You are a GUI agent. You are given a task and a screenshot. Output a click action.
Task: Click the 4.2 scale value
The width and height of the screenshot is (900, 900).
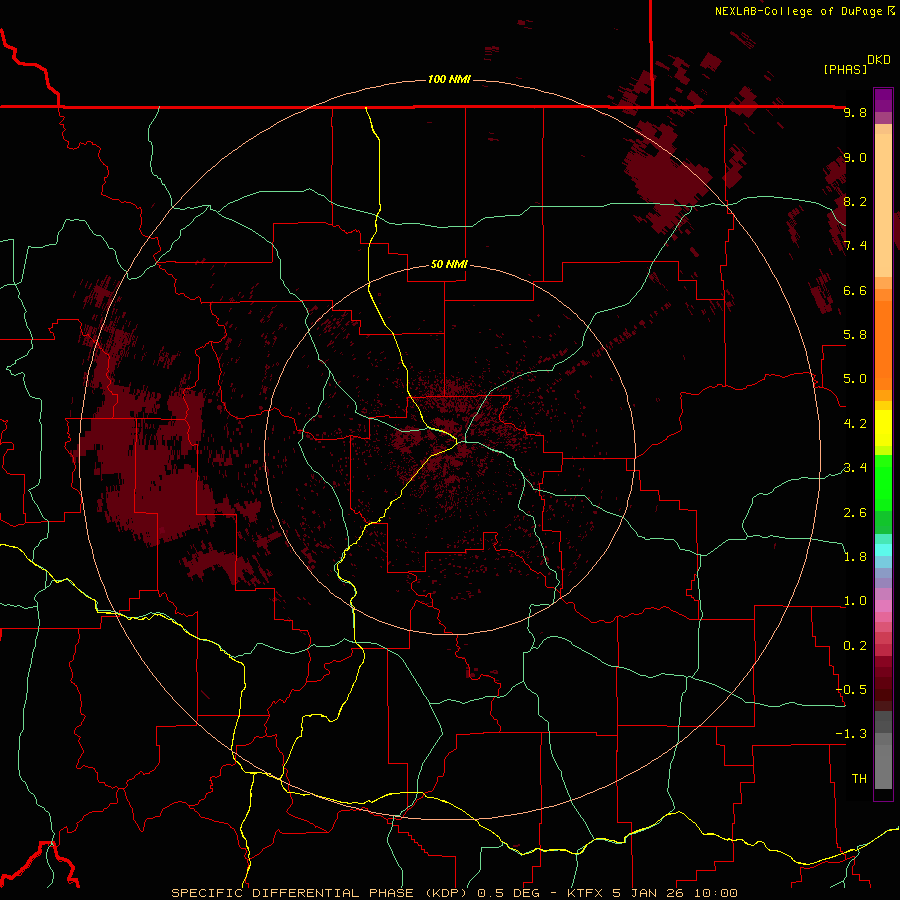click(x=855, y=424)
